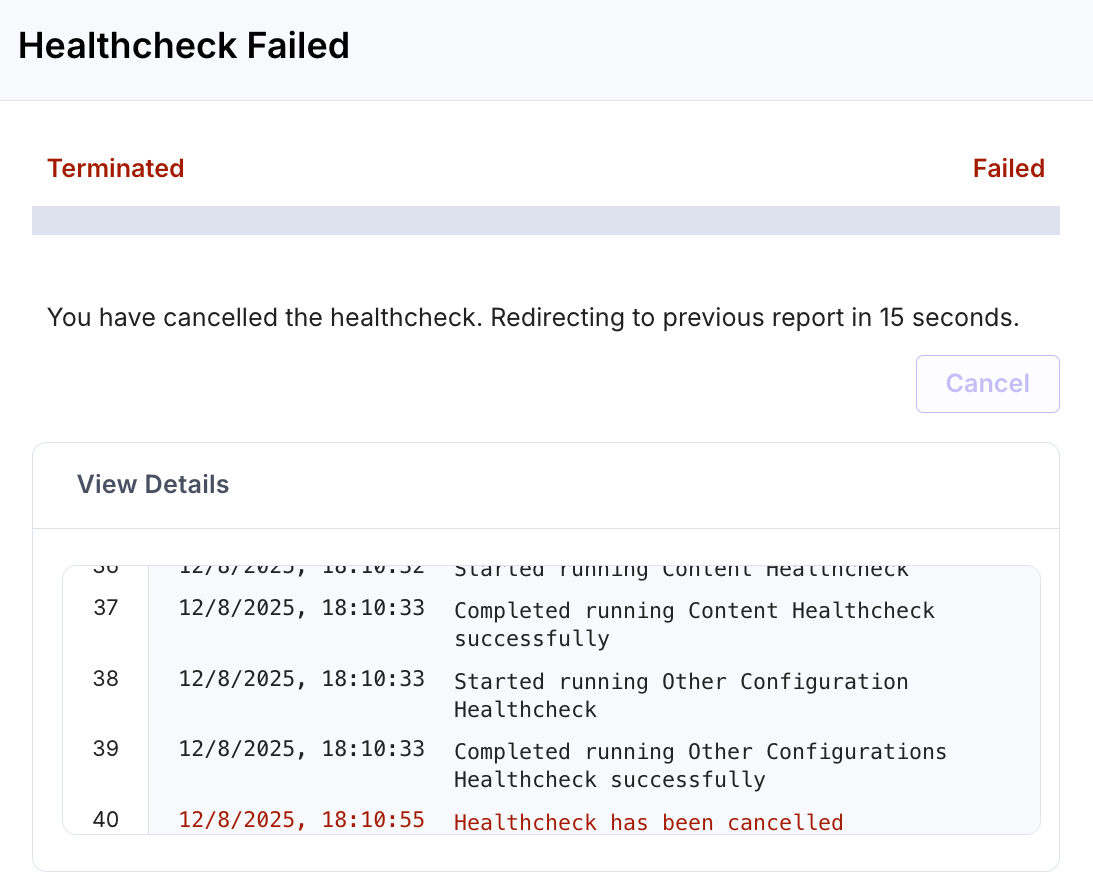The height and width of the screenshot is (891, 1093).
Task: Select the Failed status label
Action: [x=1008, y=168]
